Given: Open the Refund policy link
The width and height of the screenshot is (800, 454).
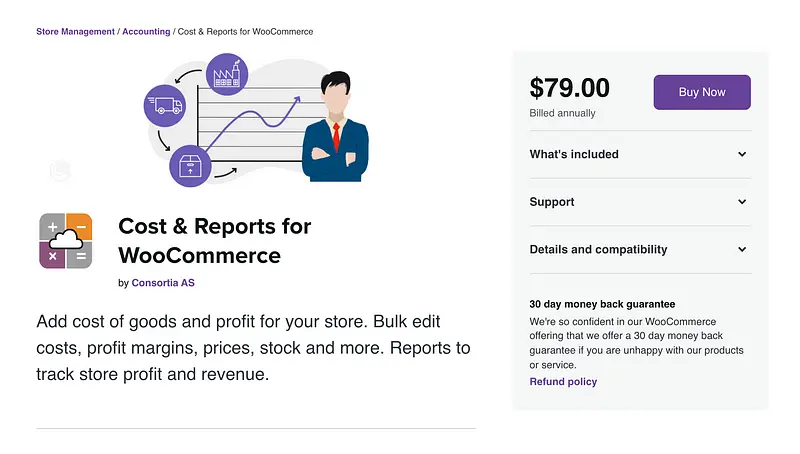Looking at the screenshot, I should click(x=563, y=381).
